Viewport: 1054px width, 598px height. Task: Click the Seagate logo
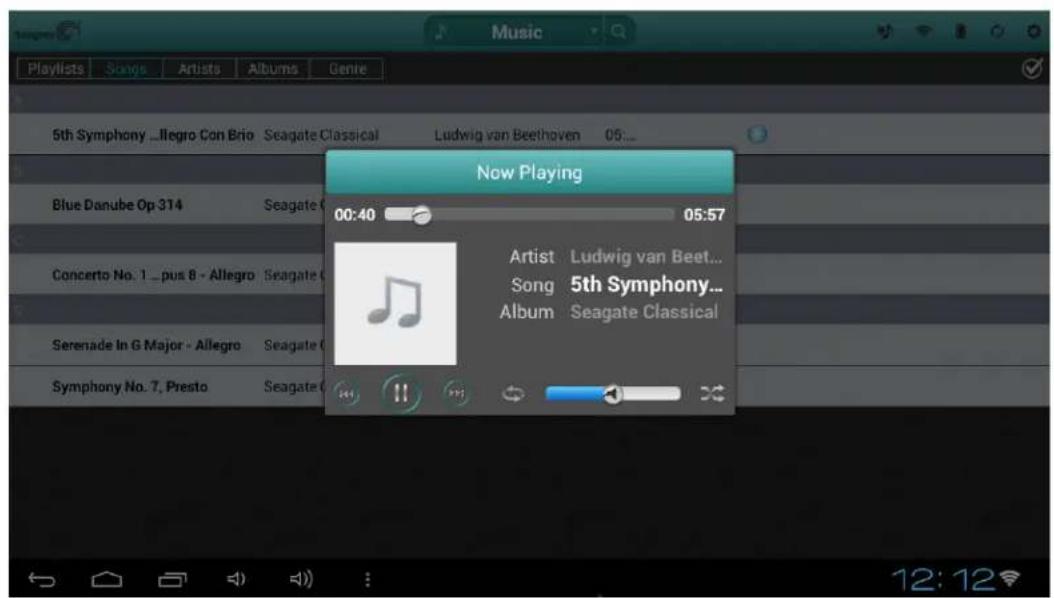[x=48, y=32]
